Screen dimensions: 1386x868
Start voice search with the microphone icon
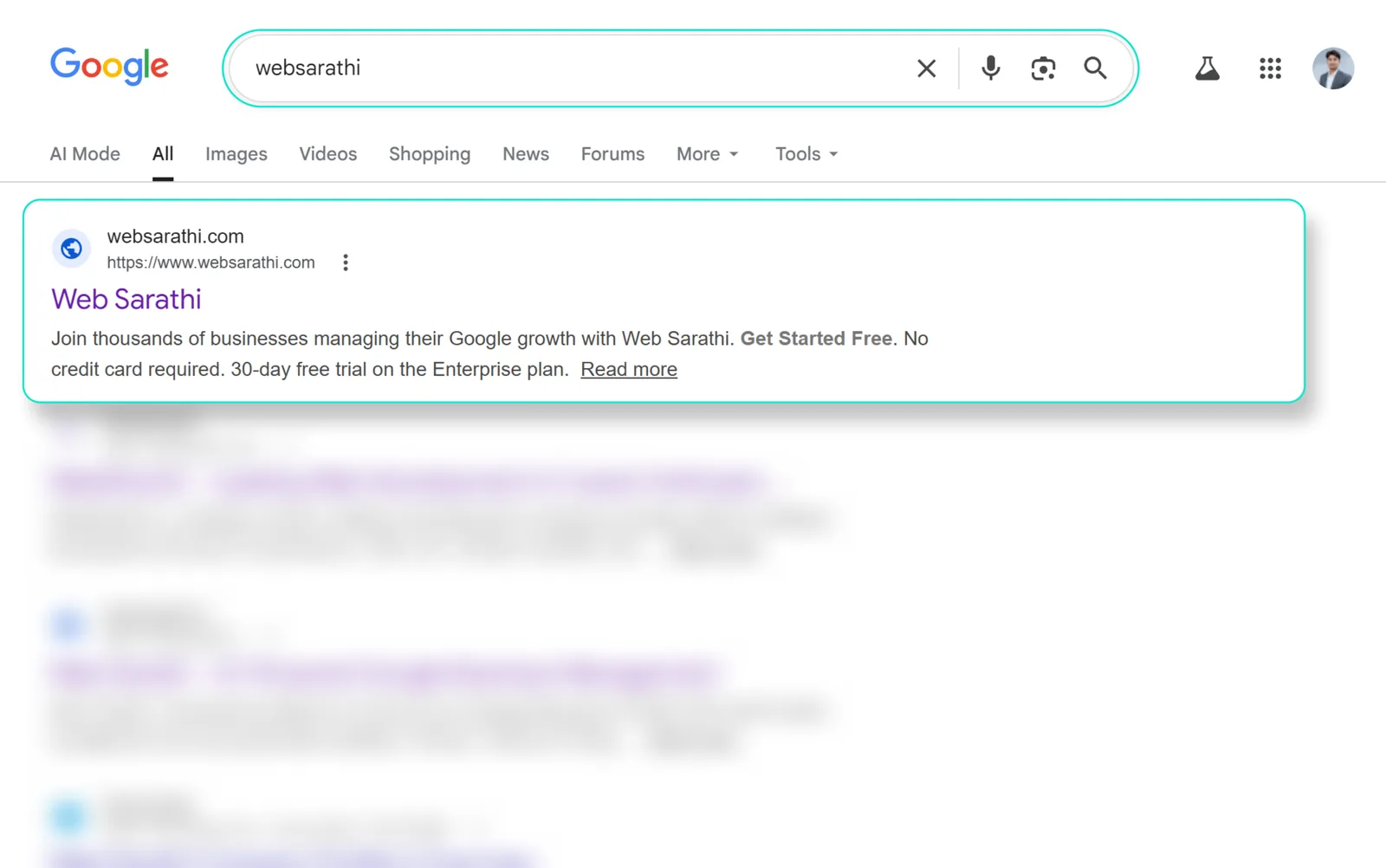pos(990,68)
